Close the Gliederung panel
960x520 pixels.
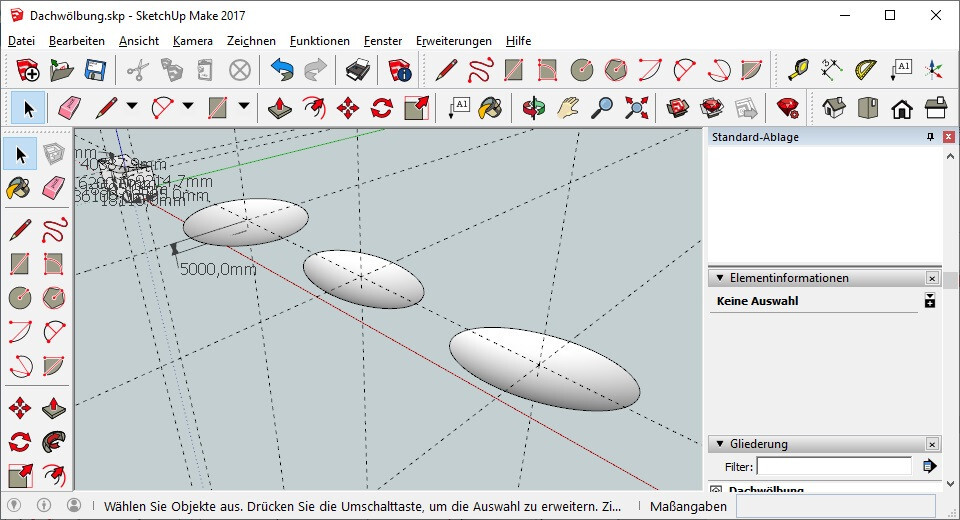[932, 444]
